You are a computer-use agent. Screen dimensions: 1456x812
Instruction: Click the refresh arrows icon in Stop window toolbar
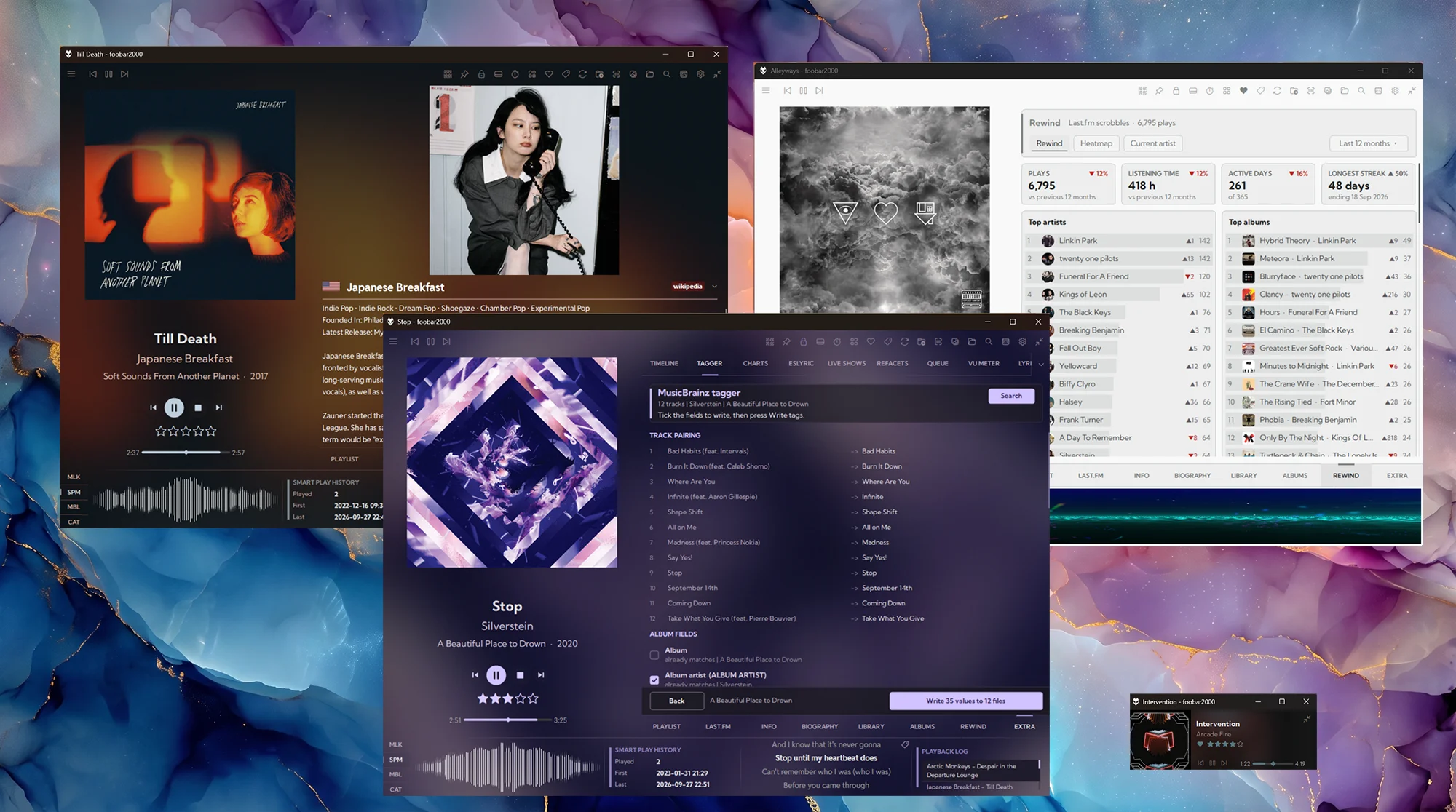[904, 342]
